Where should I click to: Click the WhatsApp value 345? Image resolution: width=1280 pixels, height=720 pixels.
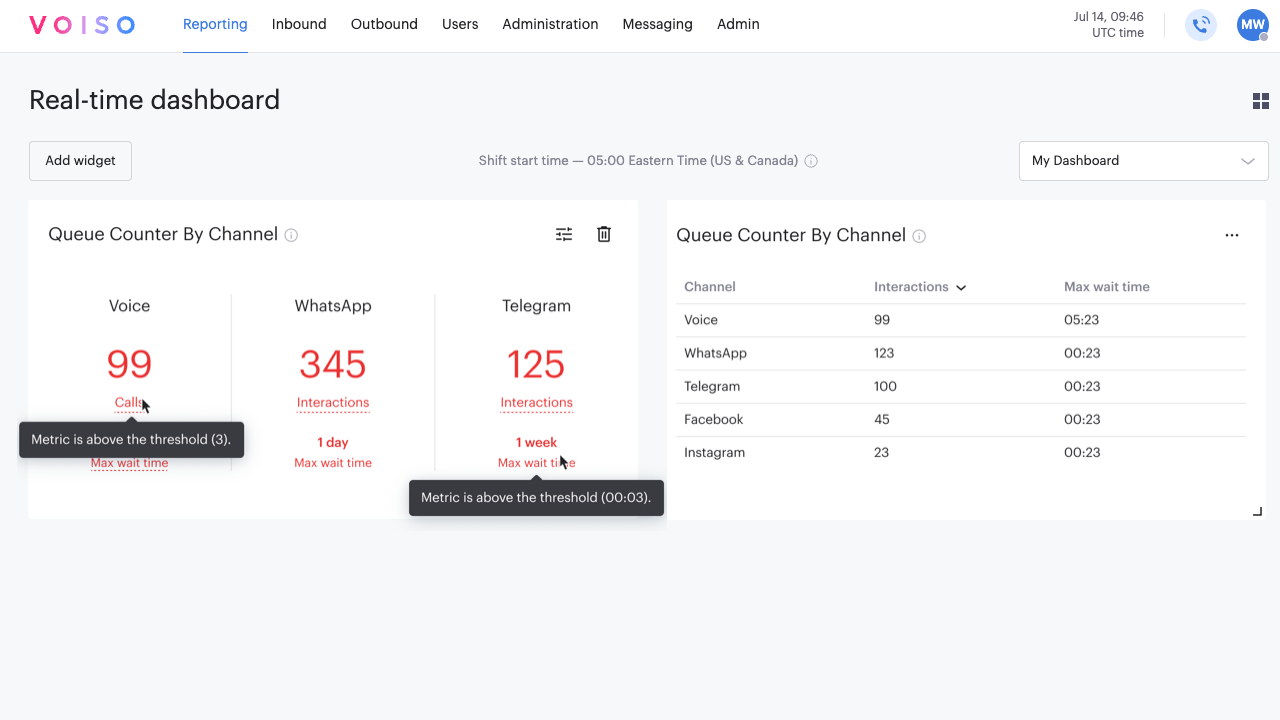(x=333, y=365)
